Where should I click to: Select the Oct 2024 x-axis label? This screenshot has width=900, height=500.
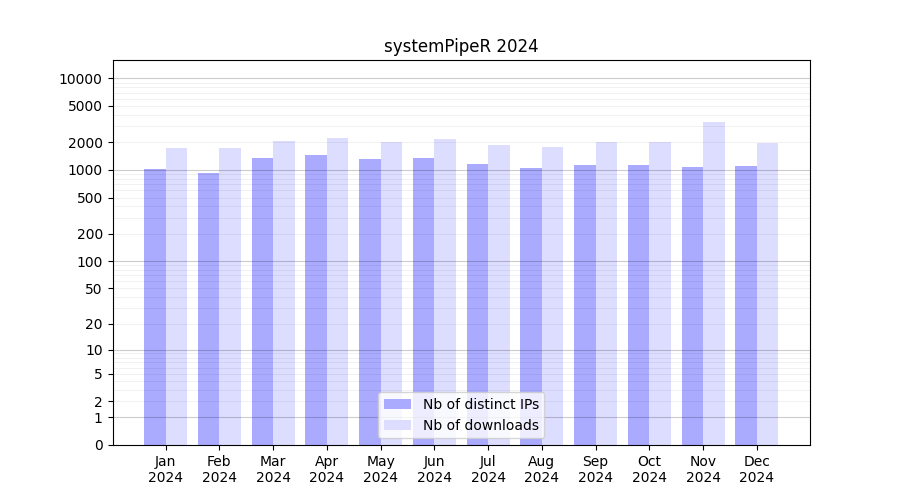coord(649,469)
